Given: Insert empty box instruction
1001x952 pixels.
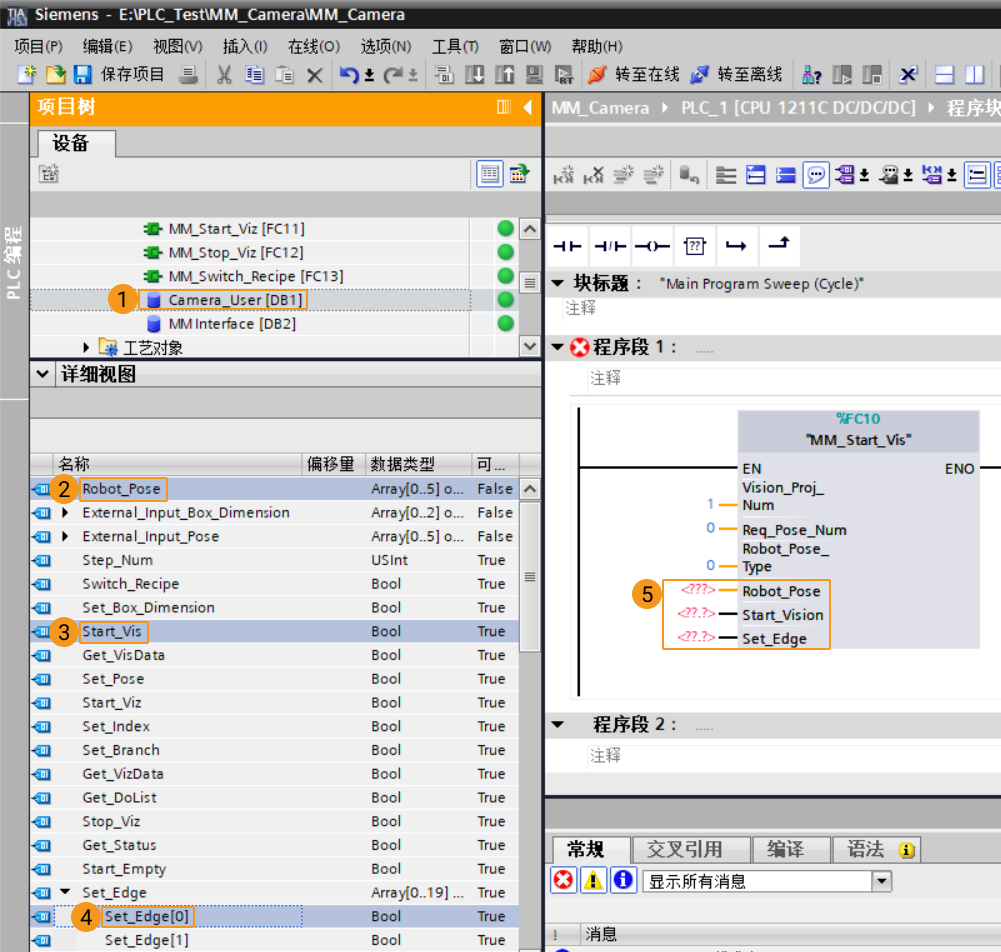Looking at the screenshot, I should (695, 246).
